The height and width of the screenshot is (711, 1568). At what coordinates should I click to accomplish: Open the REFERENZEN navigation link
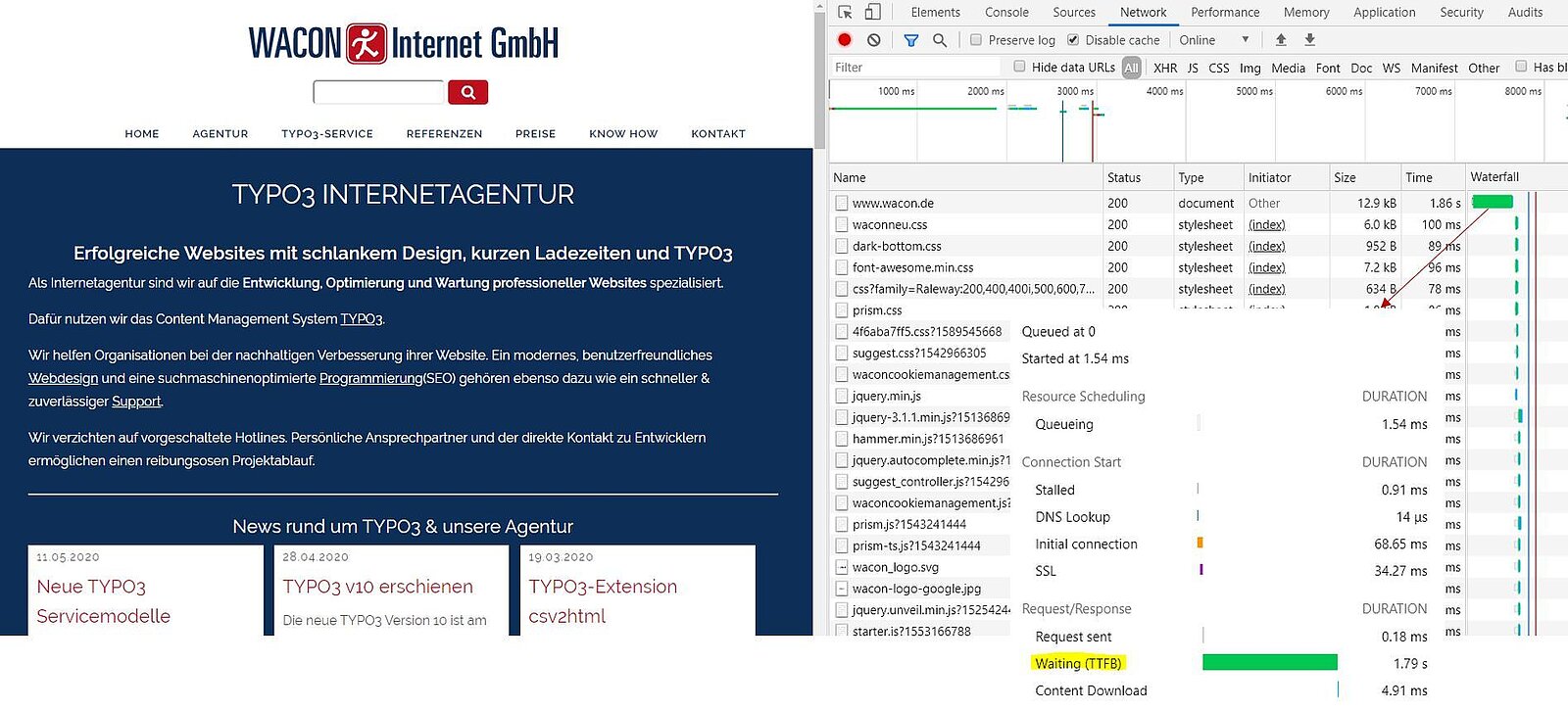[444, 134]
